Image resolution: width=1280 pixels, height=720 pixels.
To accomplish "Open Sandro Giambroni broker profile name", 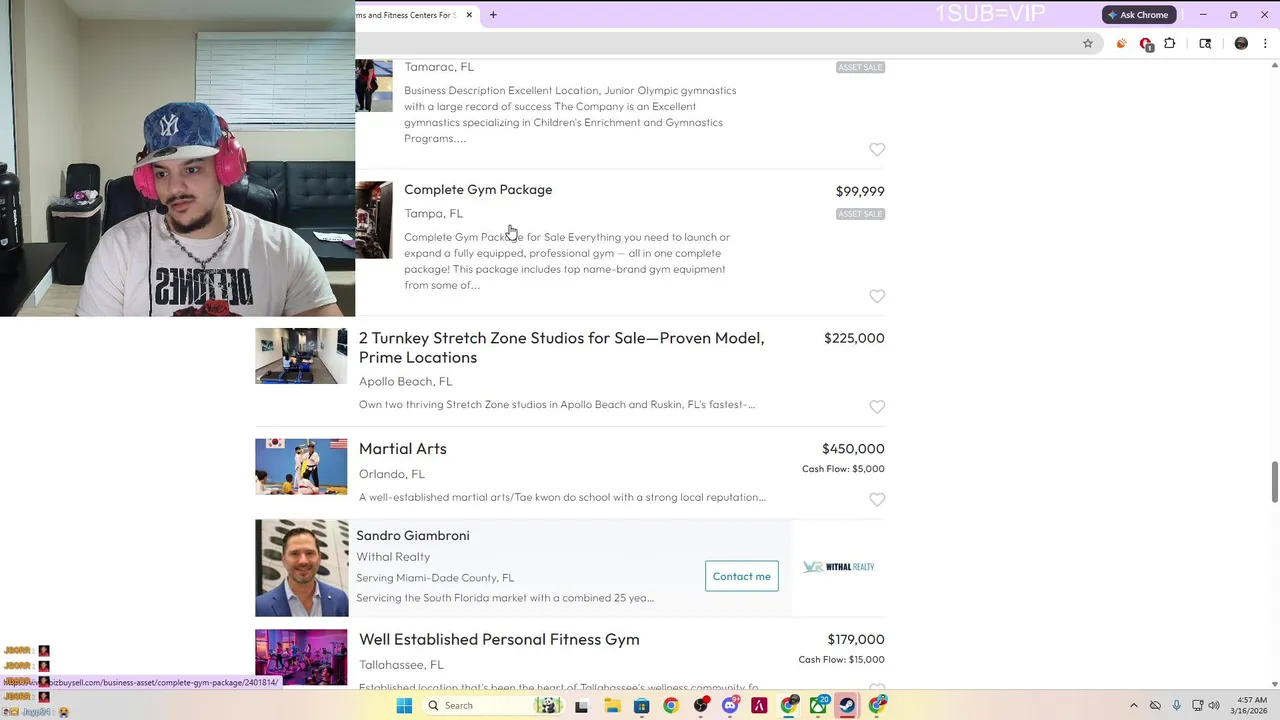I will click(413, 536).
